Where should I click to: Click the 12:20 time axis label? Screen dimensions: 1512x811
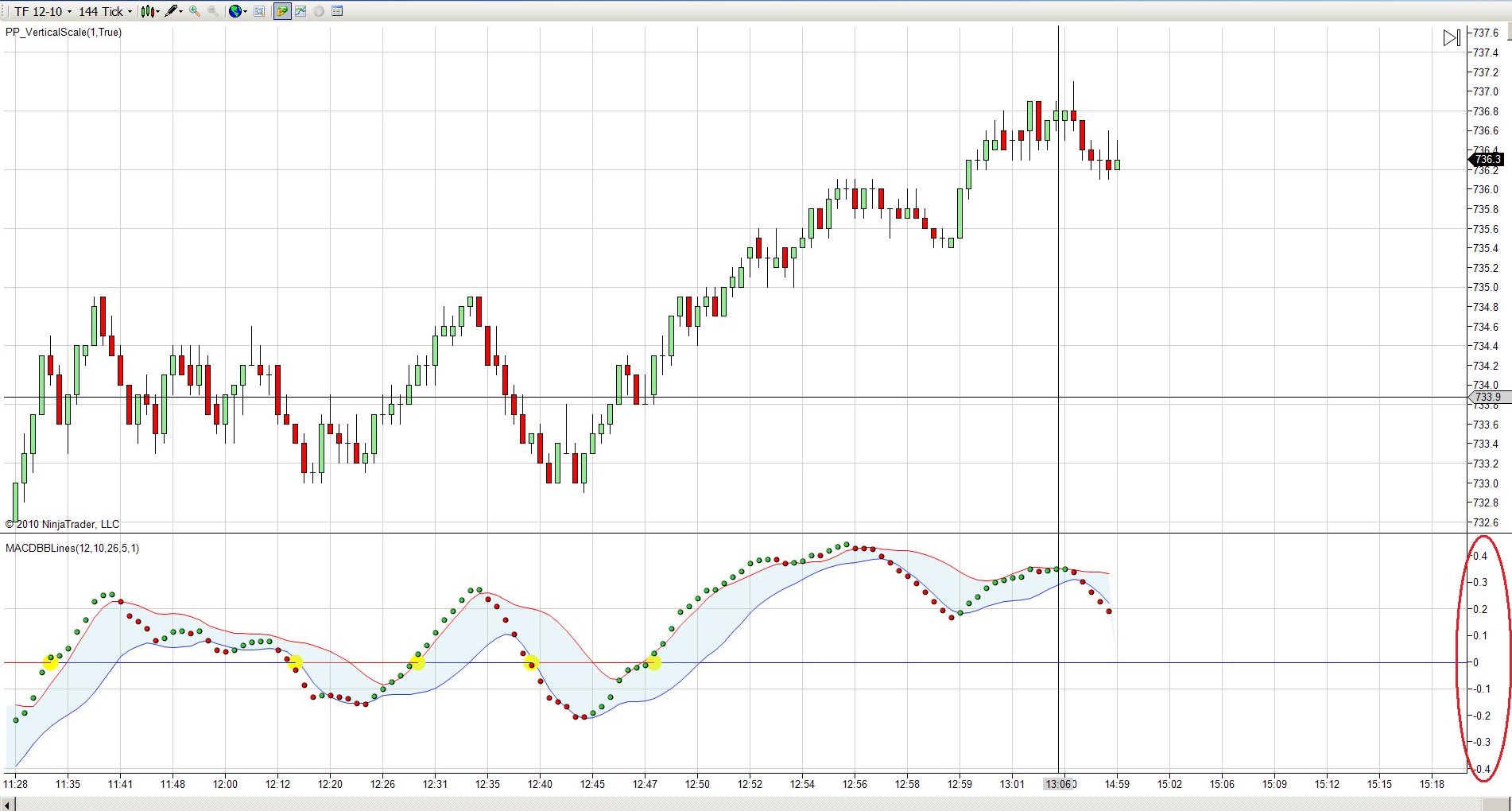(330, 784)
